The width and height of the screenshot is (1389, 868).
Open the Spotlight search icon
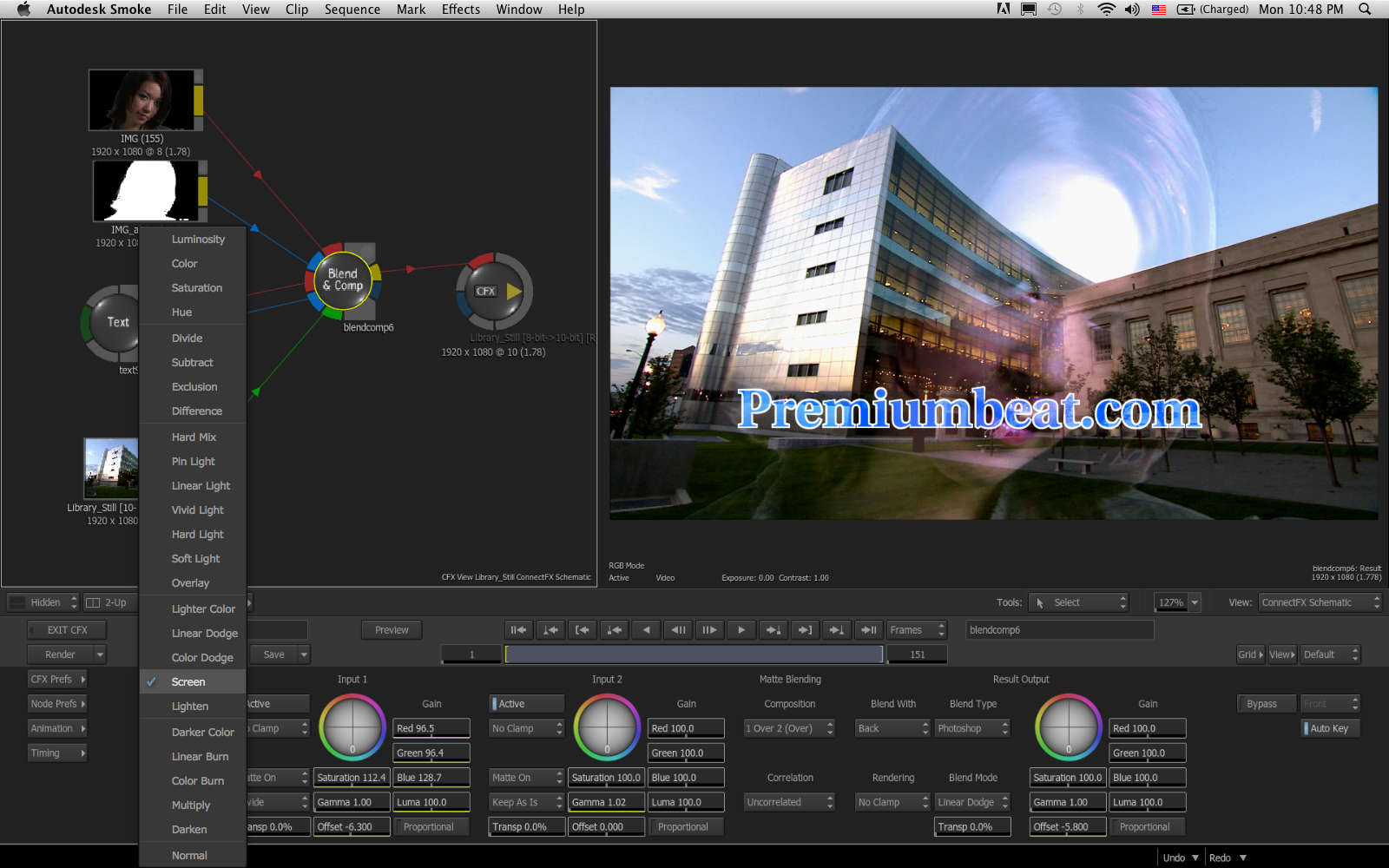[x=1365, y=10]
